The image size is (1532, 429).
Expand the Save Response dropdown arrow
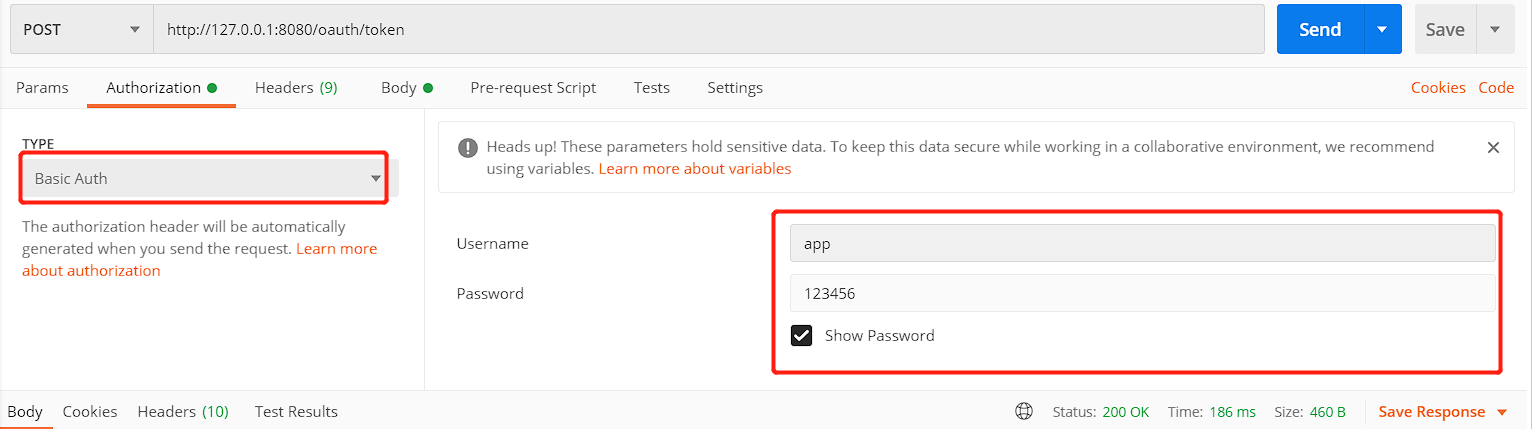coord(1502,412)
